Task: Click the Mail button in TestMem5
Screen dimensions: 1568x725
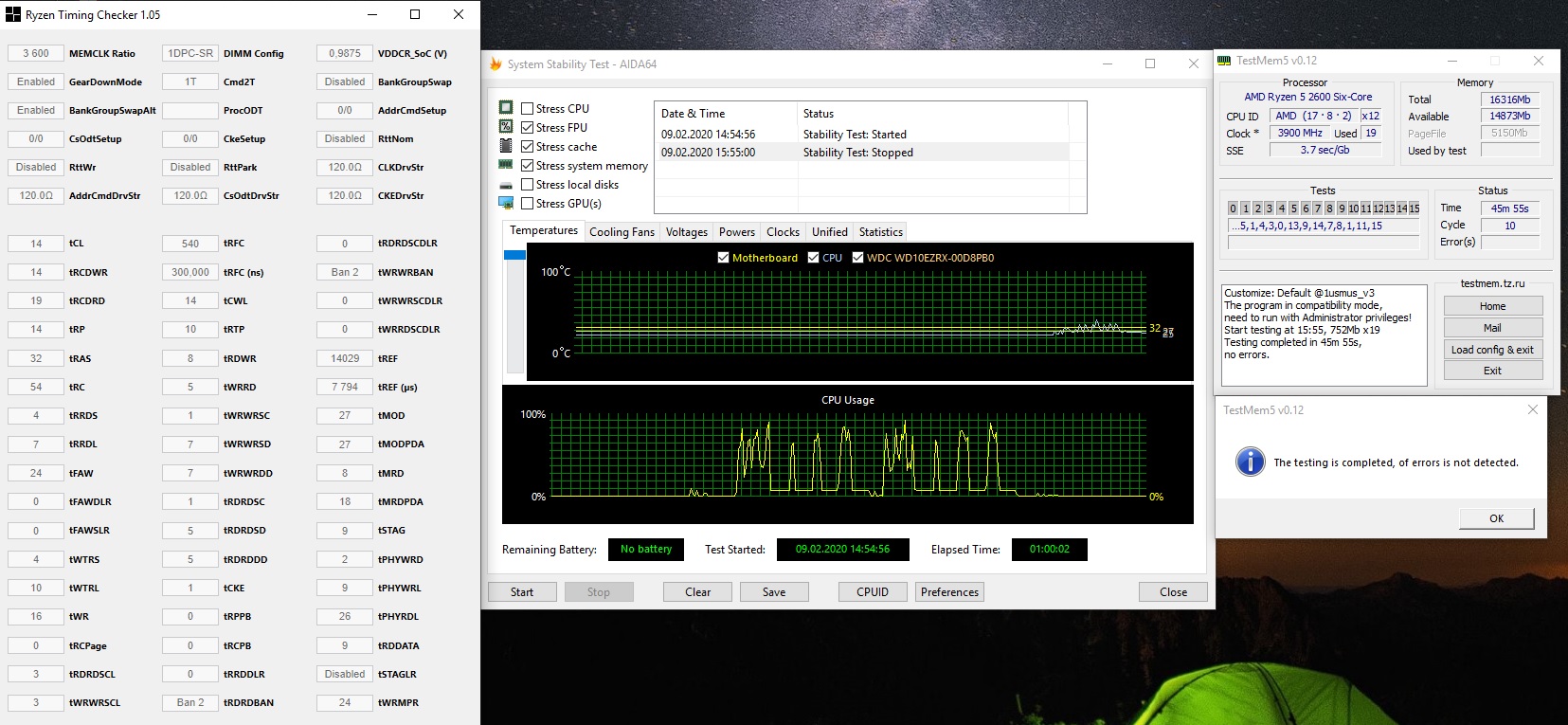Action: coord(1493,327)
